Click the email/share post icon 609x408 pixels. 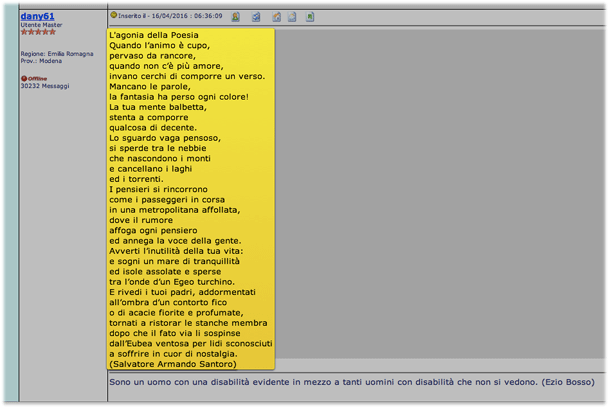[256, 17]
